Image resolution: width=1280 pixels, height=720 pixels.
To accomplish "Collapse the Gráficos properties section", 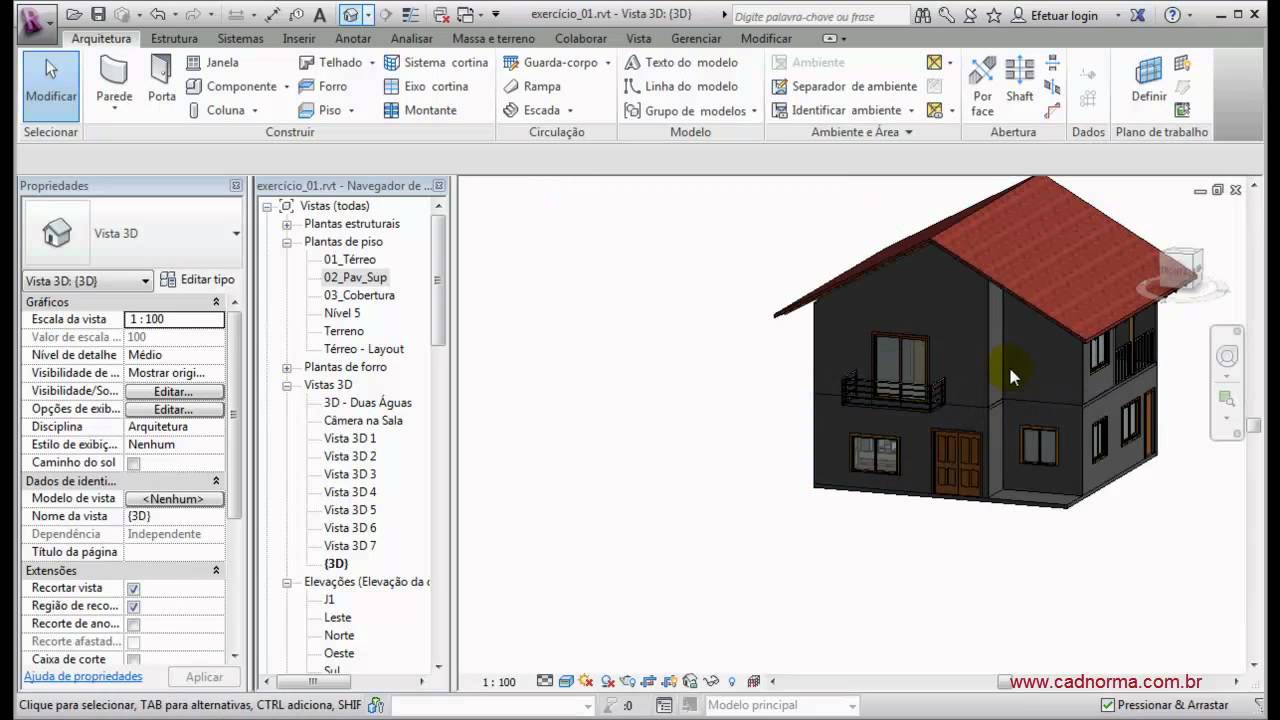I will click(x=216, y=302).
